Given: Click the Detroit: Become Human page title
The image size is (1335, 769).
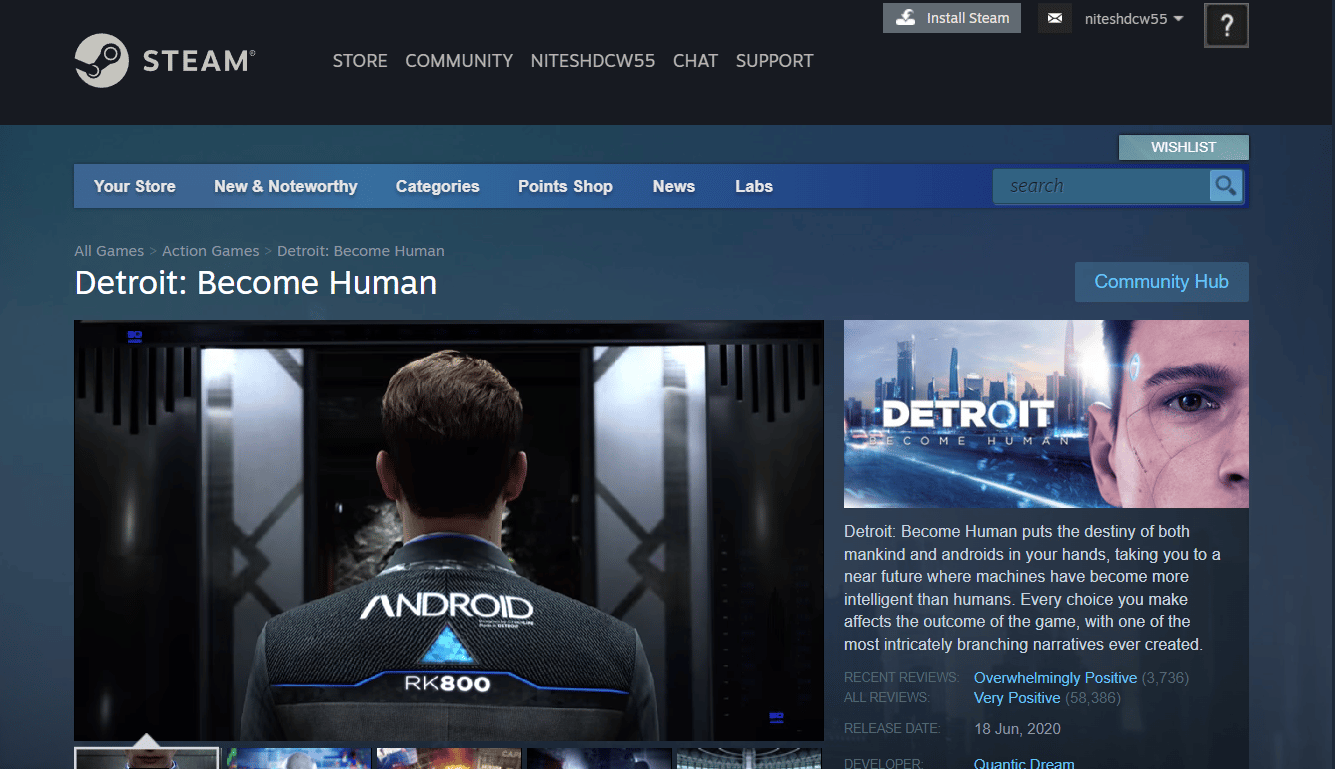Looking at the screenshot, I should [x=256, y=283].
